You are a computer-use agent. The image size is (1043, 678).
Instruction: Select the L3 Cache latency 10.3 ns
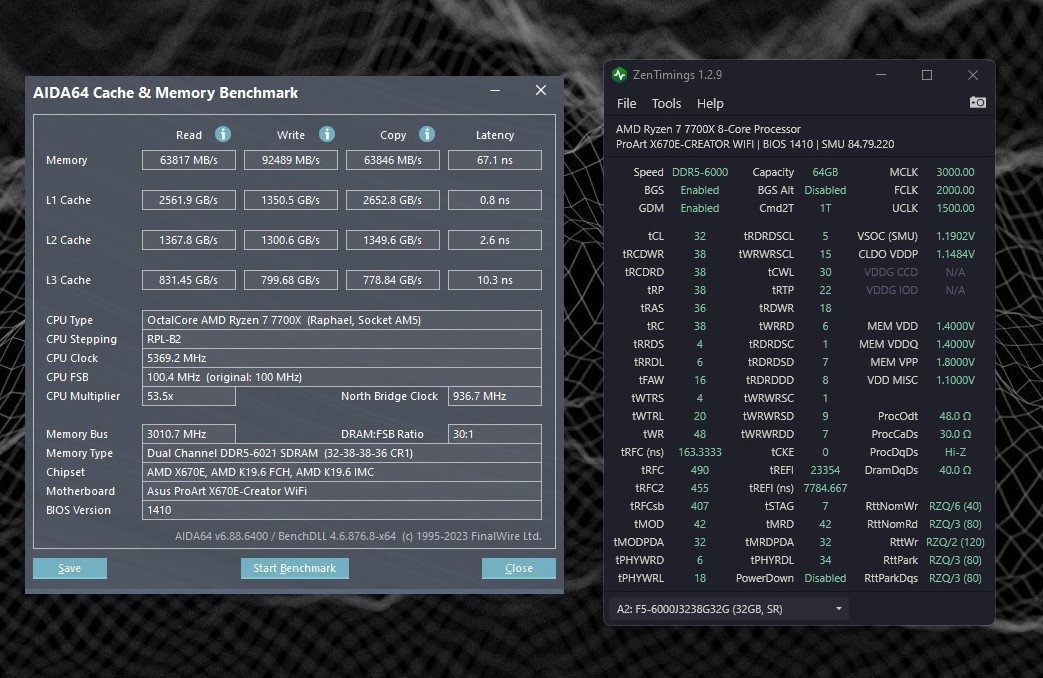(x=495, y=280)
